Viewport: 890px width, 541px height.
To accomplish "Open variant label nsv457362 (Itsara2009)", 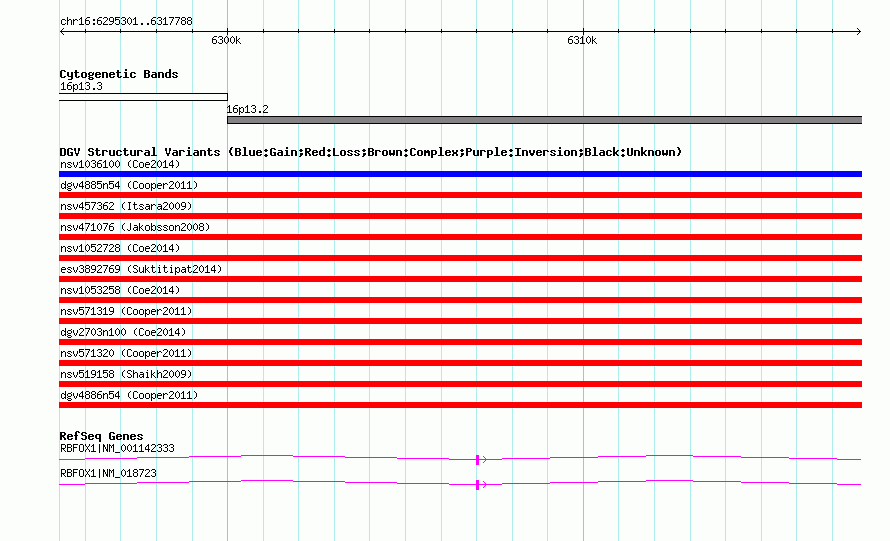I will tap(126, 206).
